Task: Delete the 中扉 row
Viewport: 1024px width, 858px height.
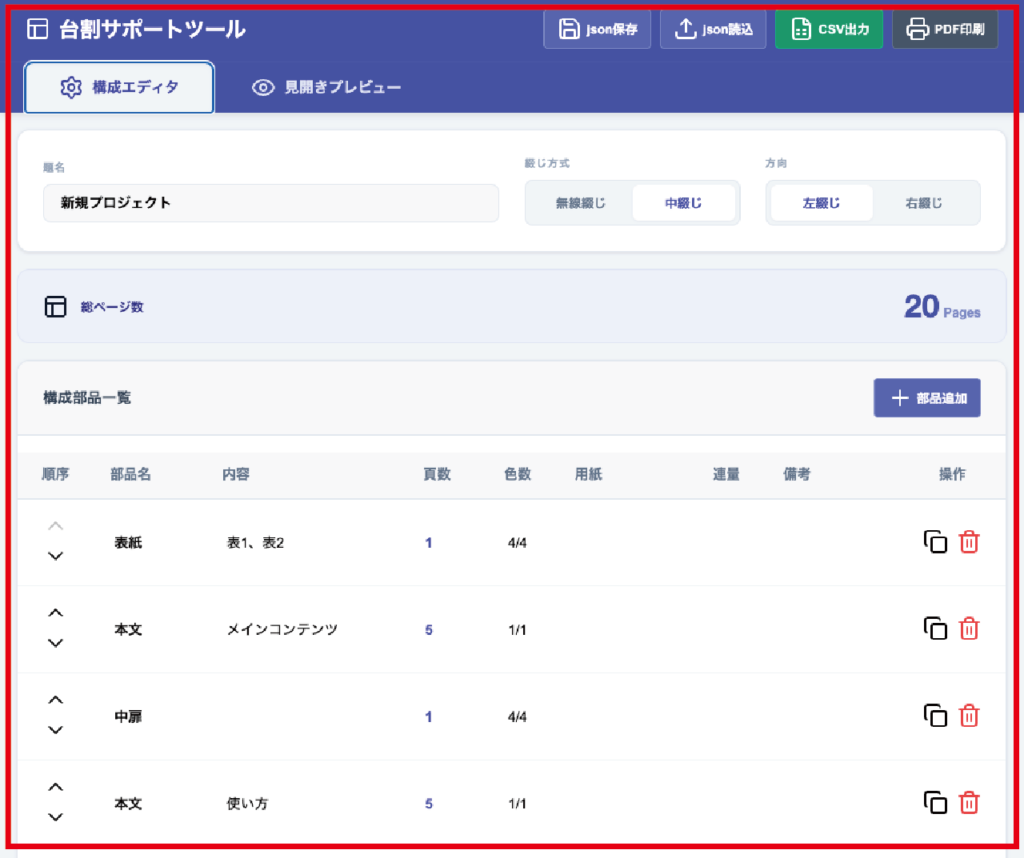Action: coord(969,716)
